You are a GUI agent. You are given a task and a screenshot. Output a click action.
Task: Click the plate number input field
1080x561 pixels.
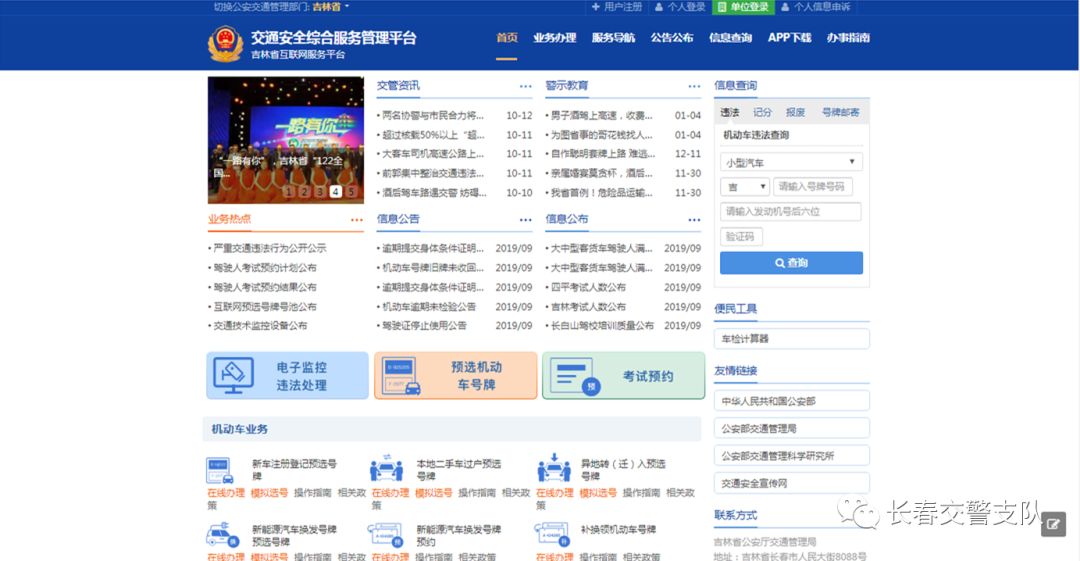(813, 187)
